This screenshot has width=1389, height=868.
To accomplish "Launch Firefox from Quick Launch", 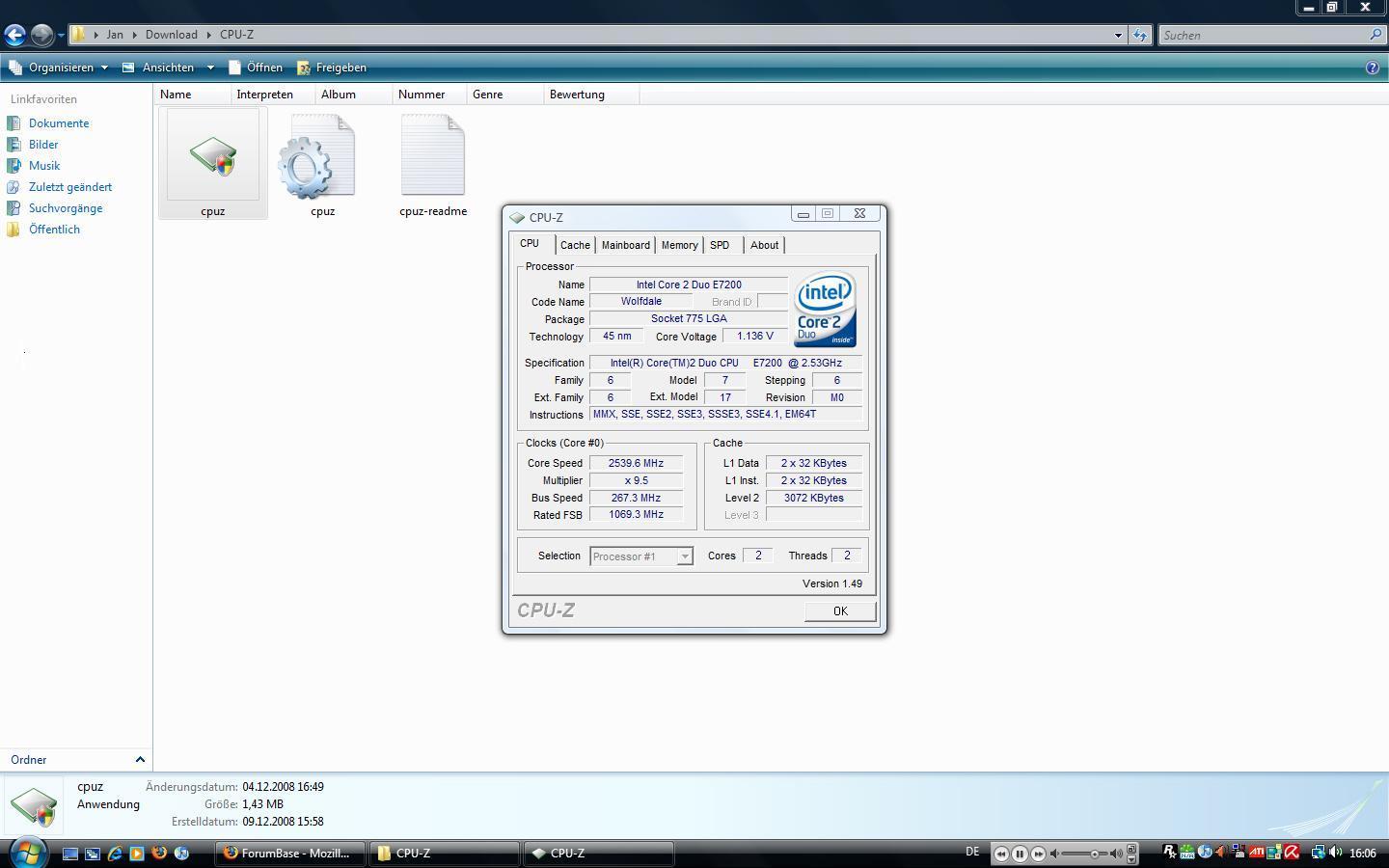I will point(159,854).
